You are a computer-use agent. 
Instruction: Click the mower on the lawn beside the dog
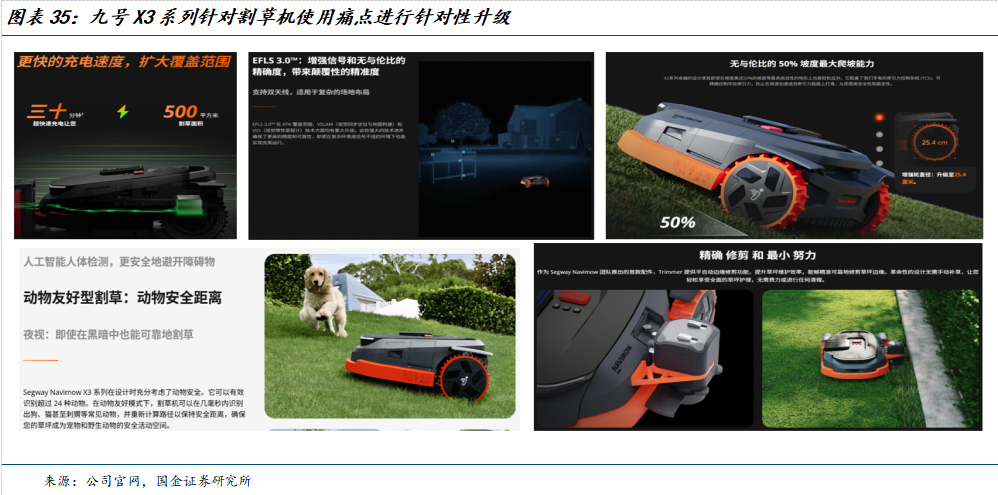[419, 365]
